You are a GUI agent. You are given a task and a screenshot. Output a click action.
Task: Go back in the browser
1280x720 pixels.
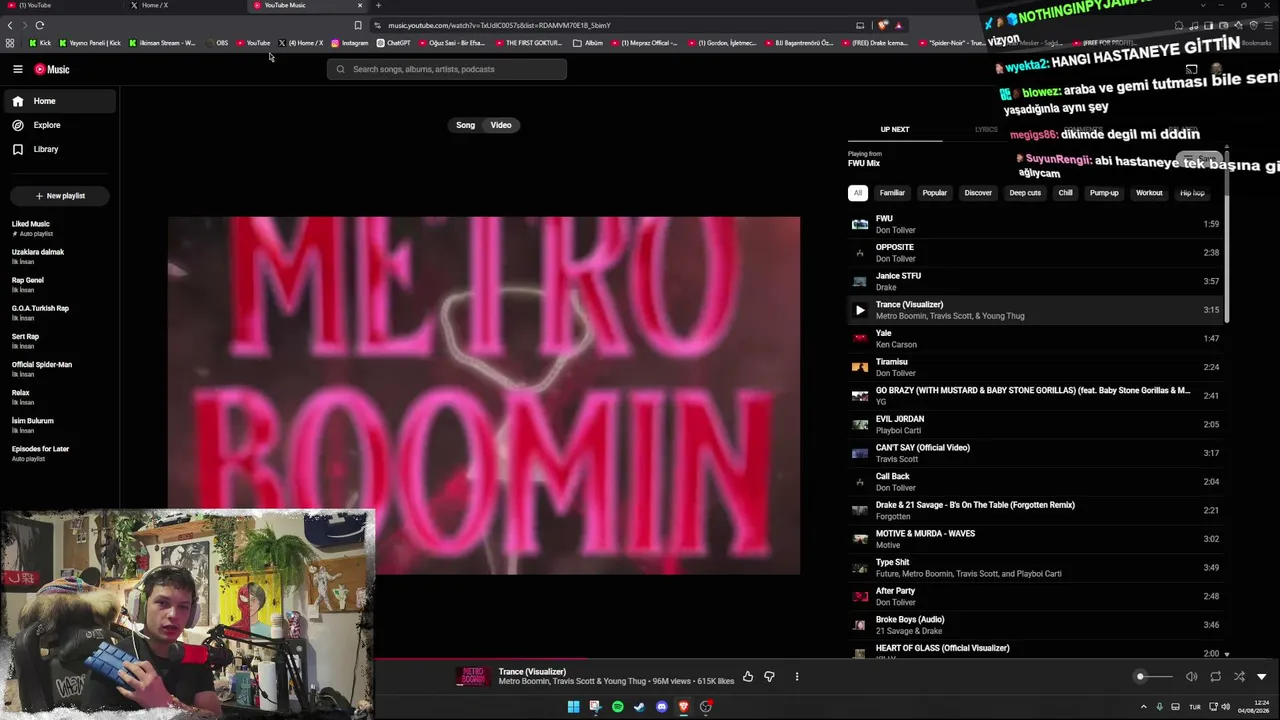[10, 25]
